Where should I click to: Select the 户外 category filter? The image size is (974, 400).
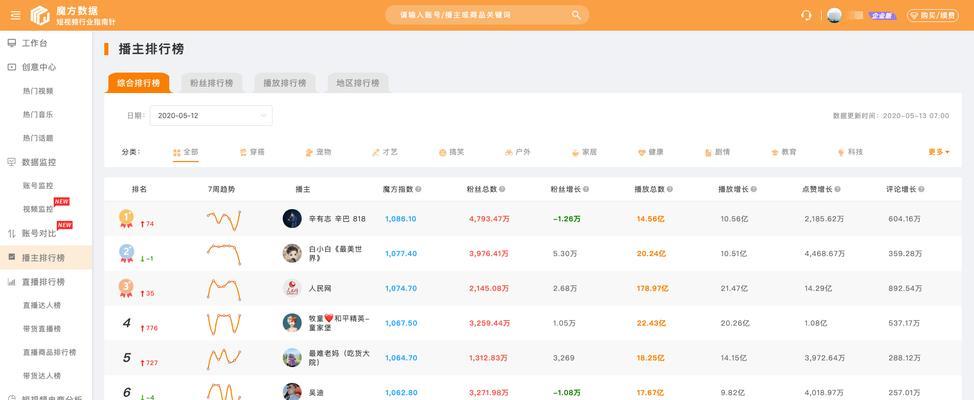517,152
